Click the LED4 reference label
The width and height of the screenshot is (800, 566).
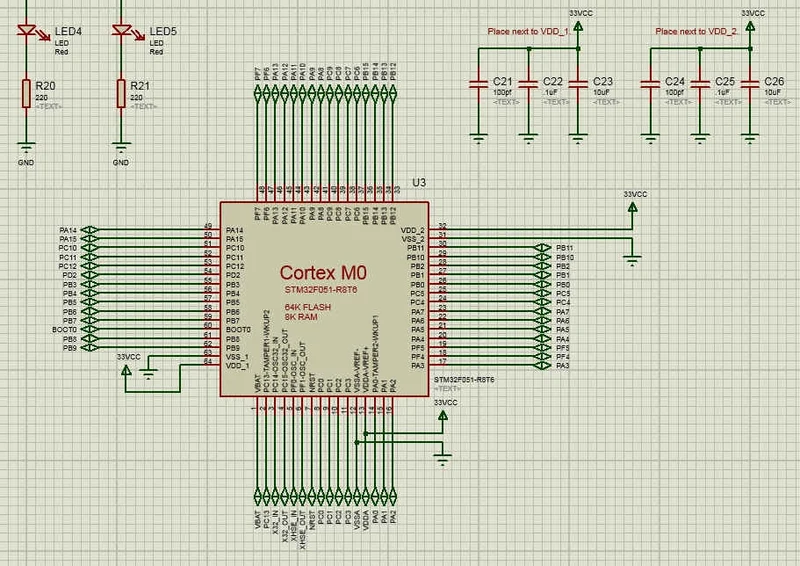[68, 31]
